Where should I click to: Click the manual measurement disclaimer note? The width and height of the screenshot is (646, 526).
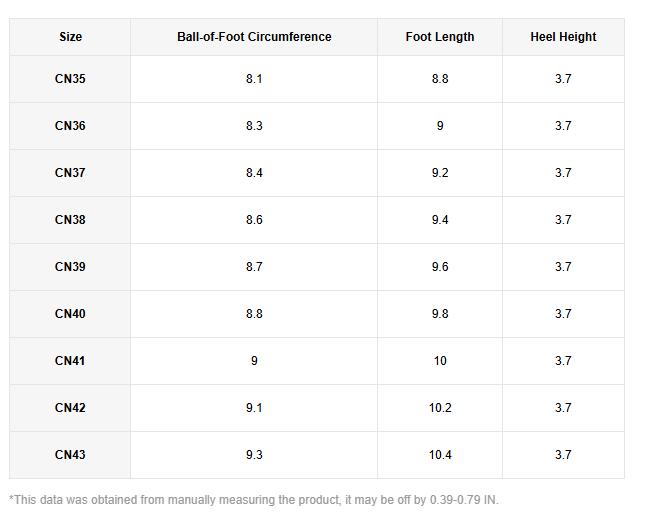[x=253, y=500]
